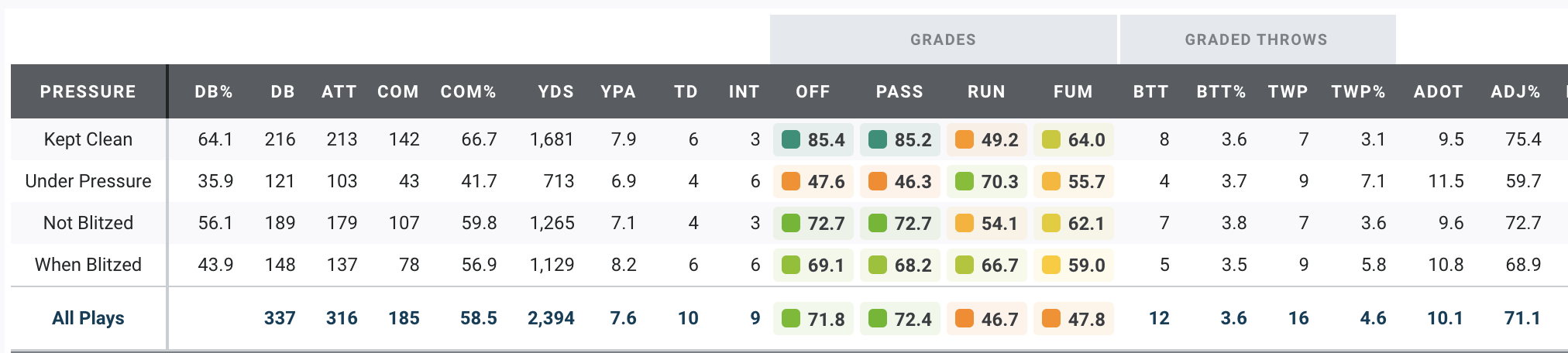Sort by the DB% column header
1568x353 pixels.
point(214,91)
